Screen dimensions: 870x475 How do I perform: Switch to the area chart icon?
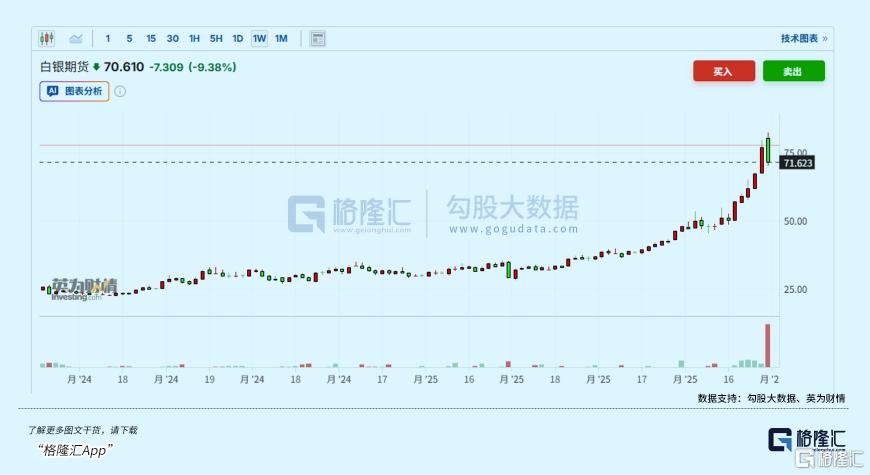[76, 39]
